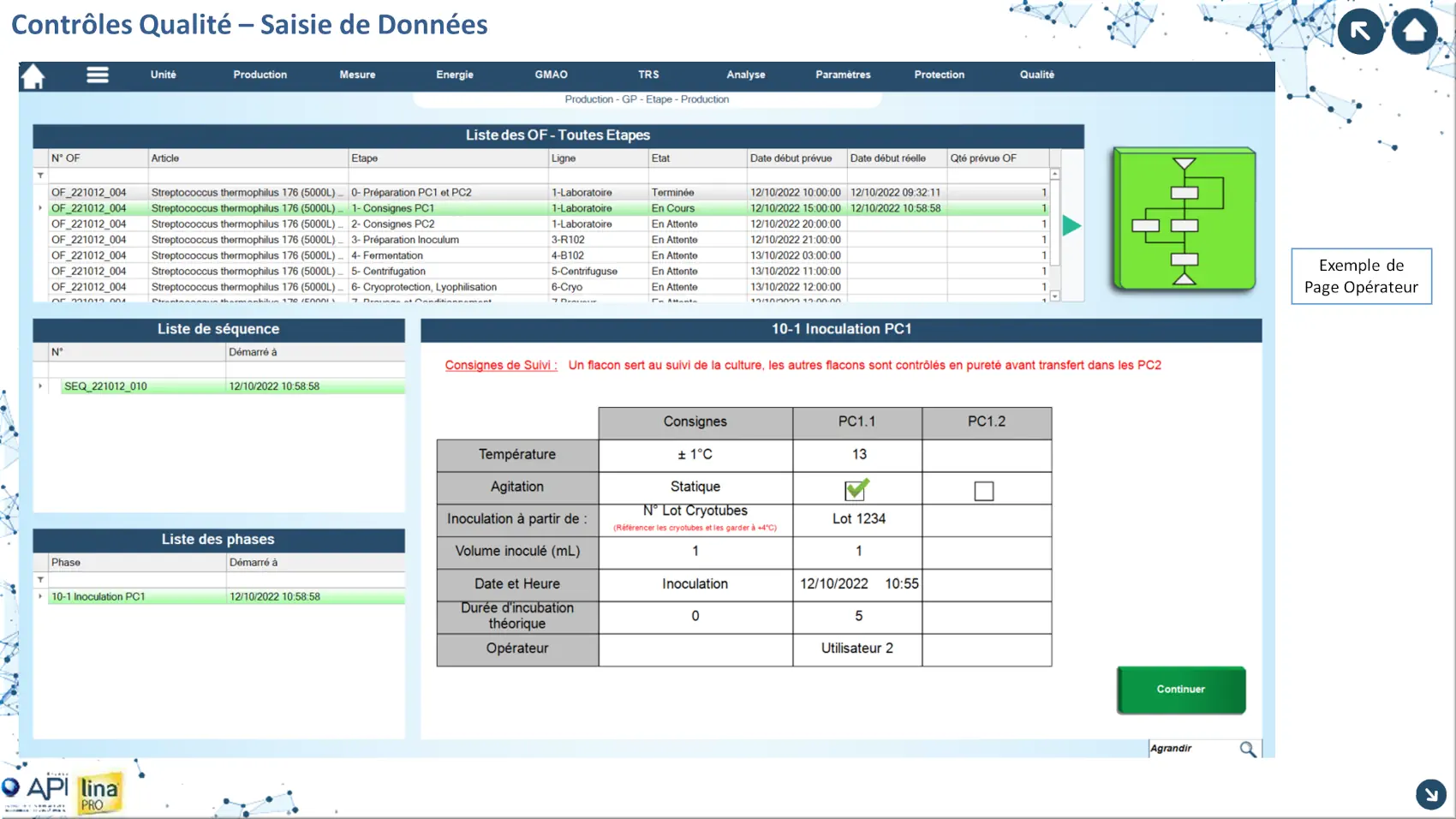Viewport: 1456px width, 819px height.
Task: Click the white home icon in navigation bar
Action: pos(33,76)
